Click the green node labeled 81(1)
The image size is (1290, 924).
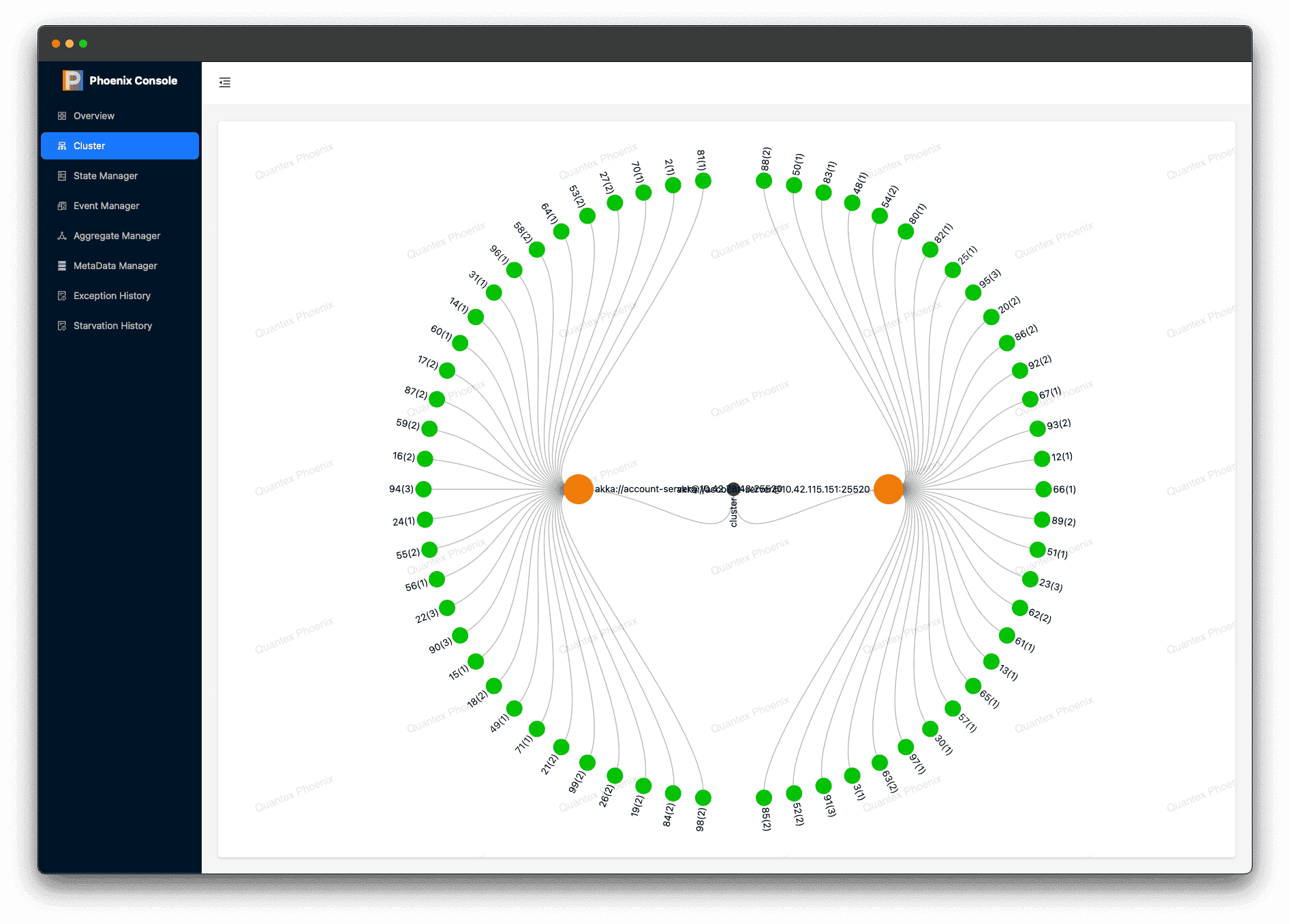(x=703, y=181)
